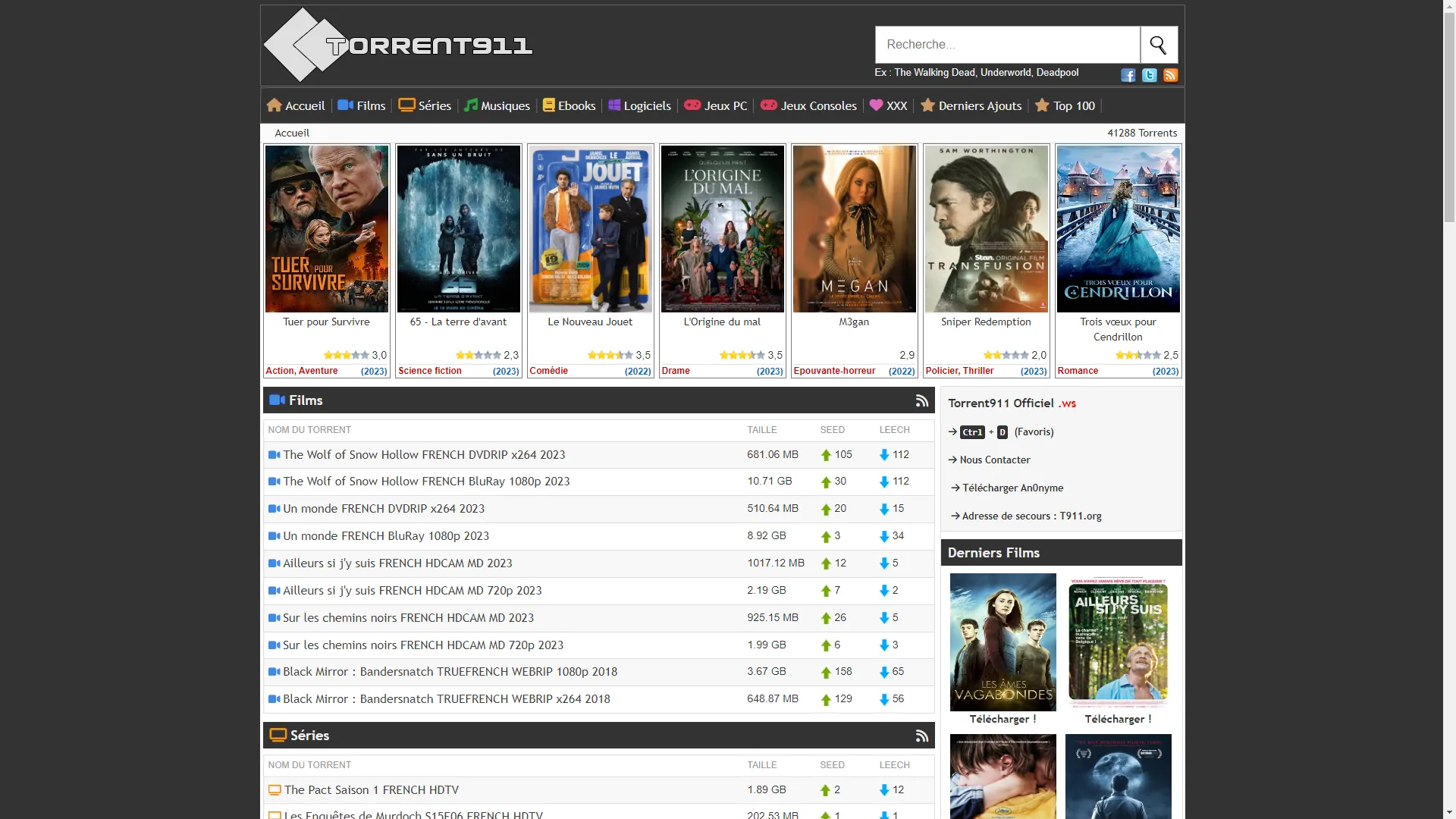Viewport: 1456px width, 819px height.
Task: Click the 10.71 GB size cell
Action: tap(769, 482)
